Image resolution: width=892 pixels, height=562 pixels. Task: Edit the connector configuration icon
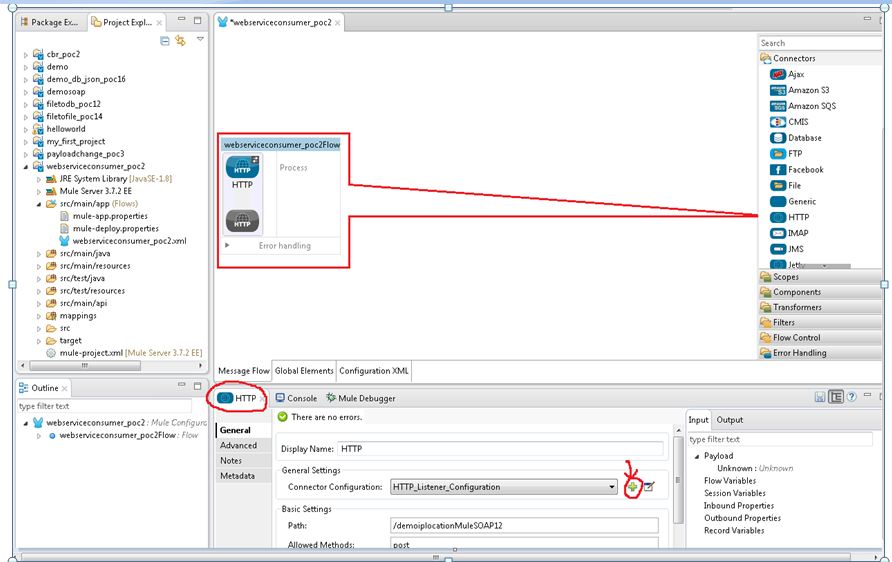click(649, 487)
